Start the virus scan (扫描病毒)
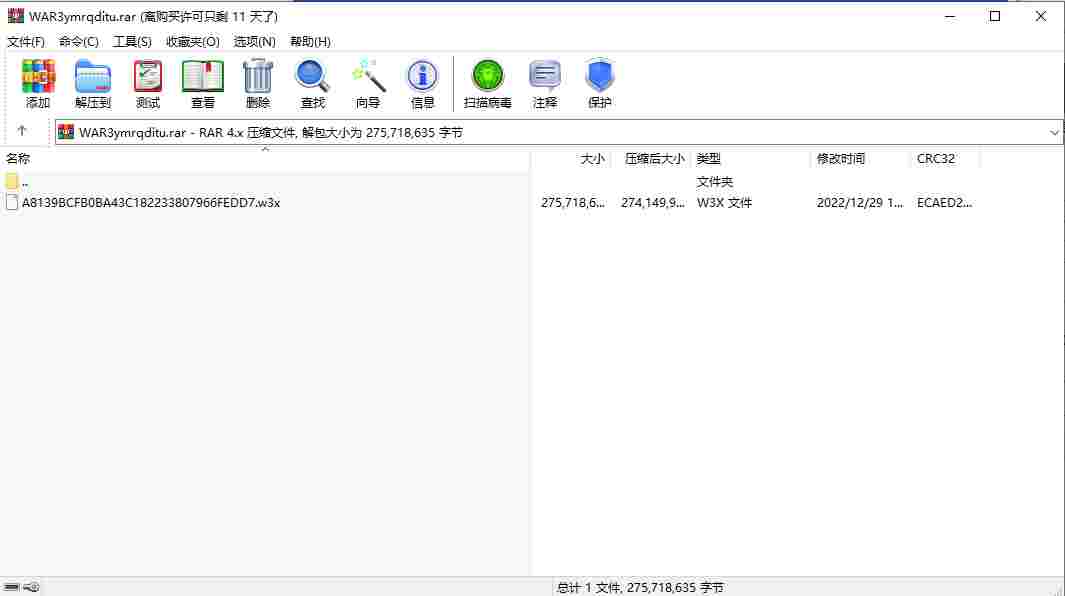Screen dimensions: 1065x596 point(488,83)
